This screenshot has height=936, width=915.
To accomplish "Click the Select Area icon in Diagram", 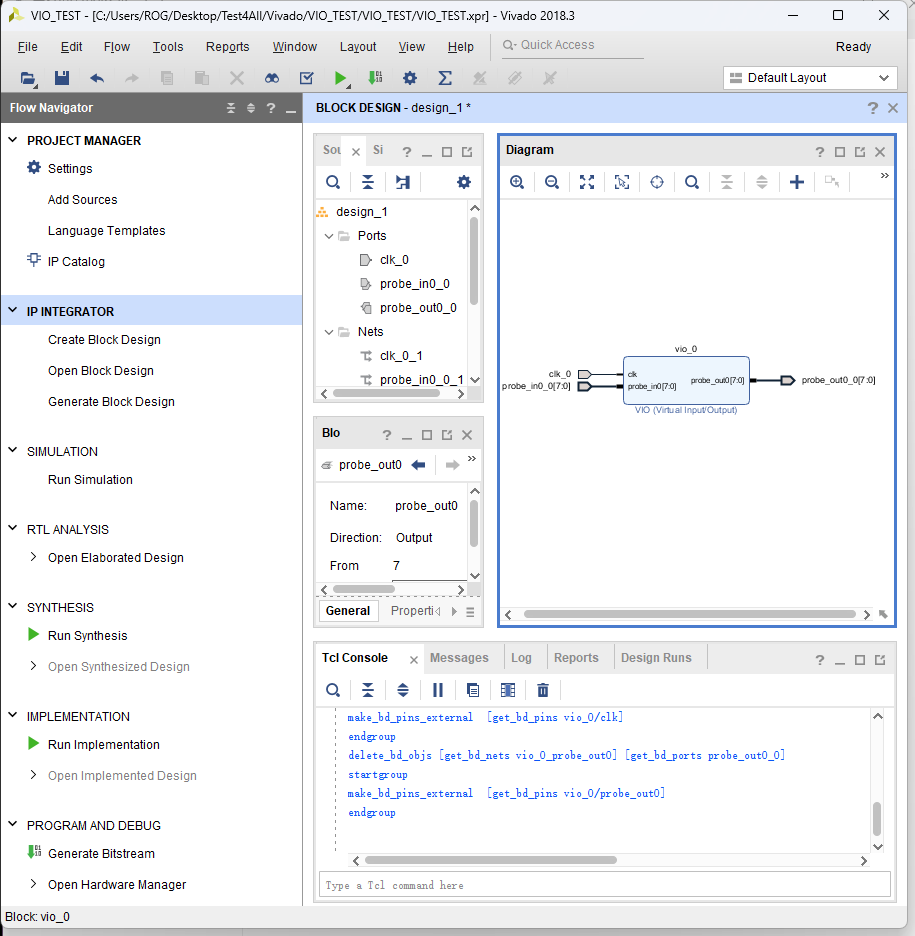I will [x=622, y=182].
